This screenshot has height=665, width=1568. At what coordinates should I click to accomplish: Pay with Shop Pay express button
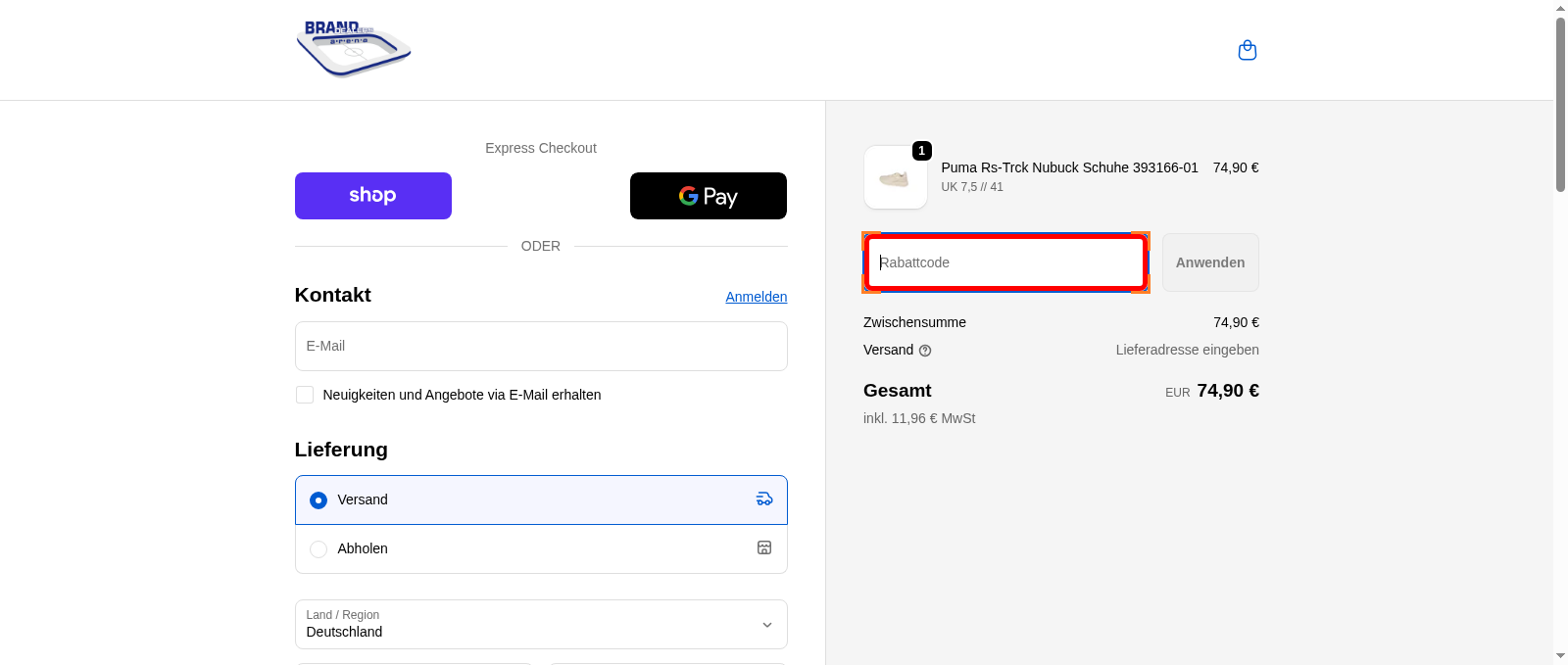point(372,196)
